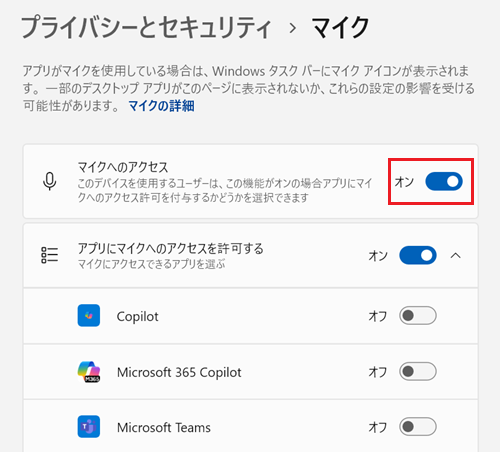Click the breadcrumb separator arrow

pyautogui.click(x=293, y=28)
